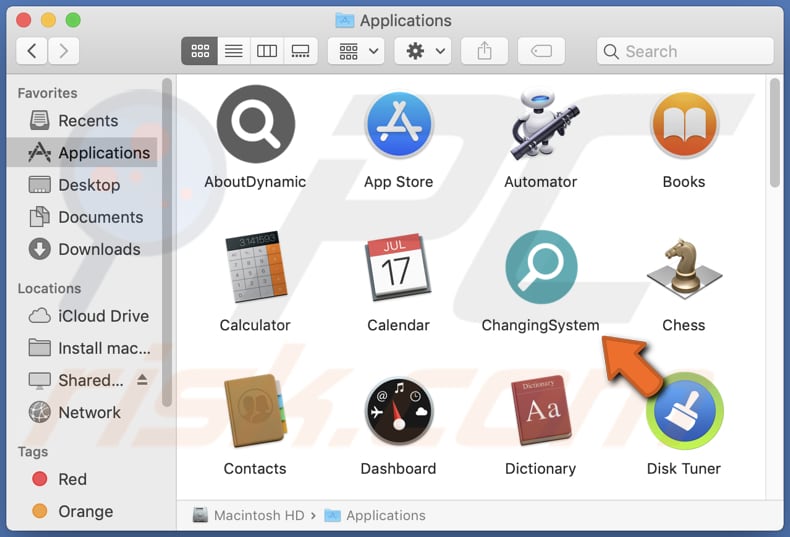Go forward with the right chevron button
The width and height of the screenshot is (790, 537).
63,51
